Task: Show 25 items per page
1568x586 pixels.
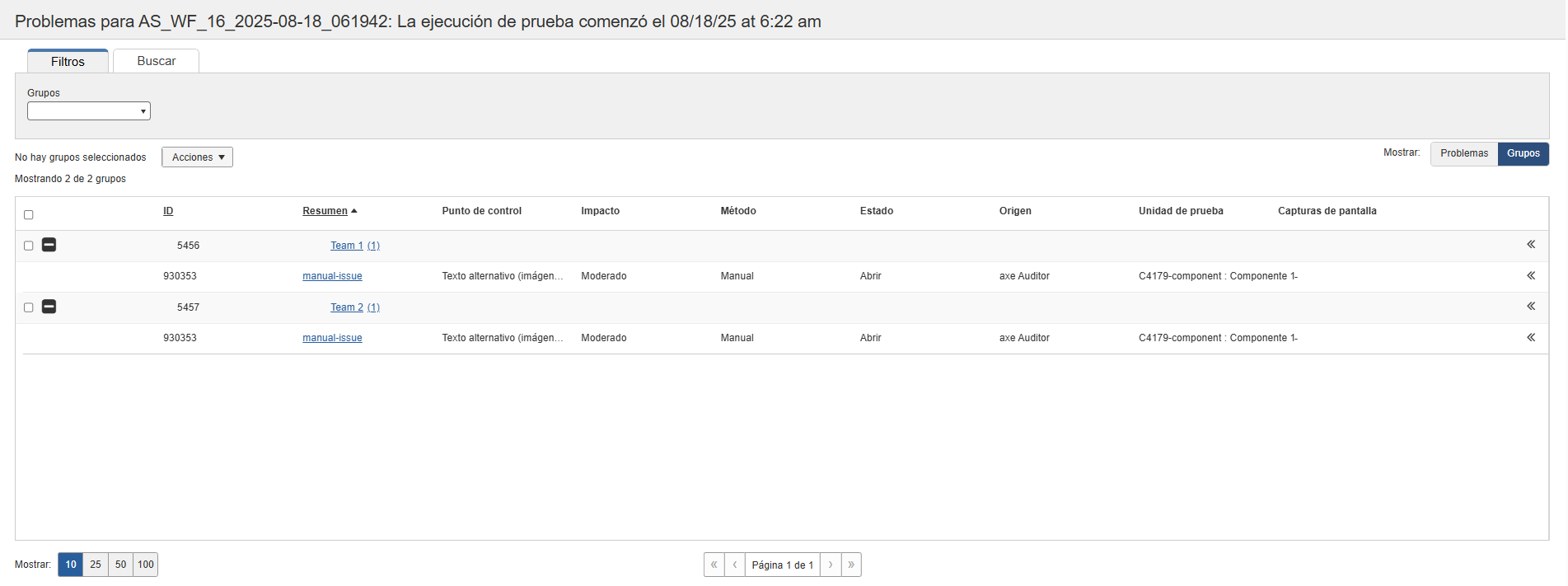Action: tap(96, 565)
